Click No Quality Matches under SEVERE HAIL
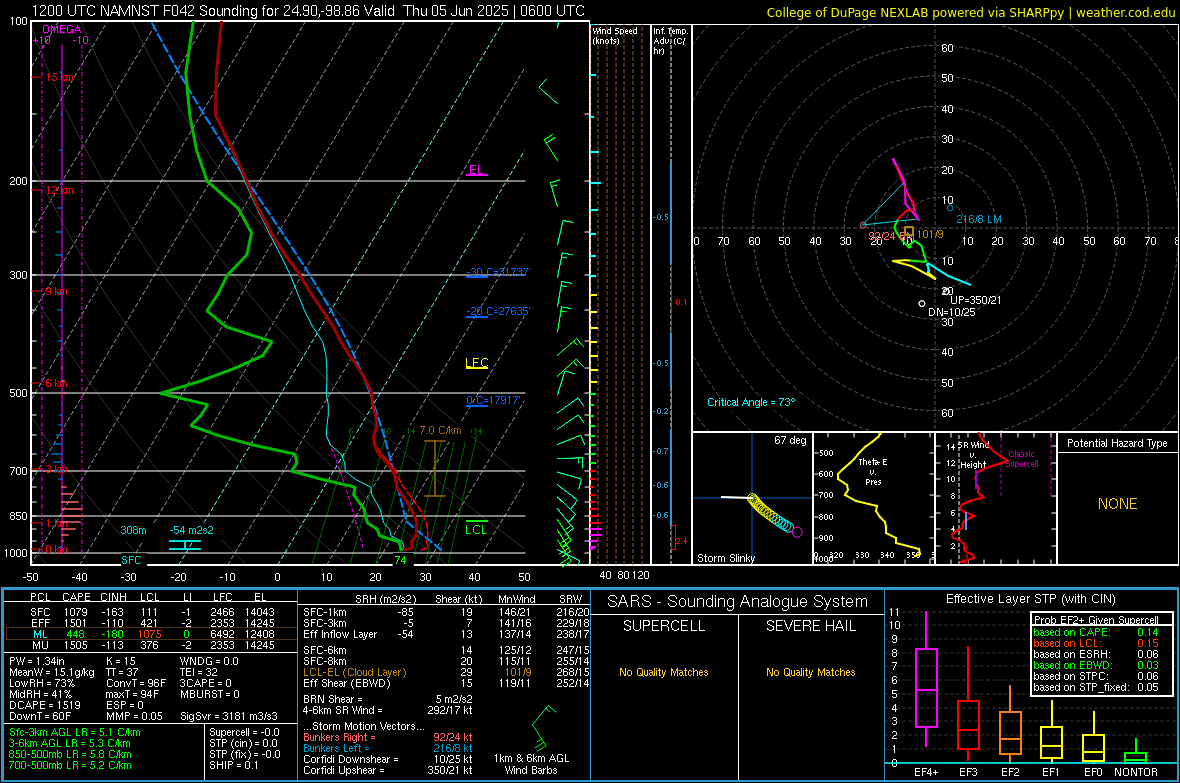Image resolution: width=1180 pixels, height=783 pixels. pyautogui.click(x=810, y=672)
